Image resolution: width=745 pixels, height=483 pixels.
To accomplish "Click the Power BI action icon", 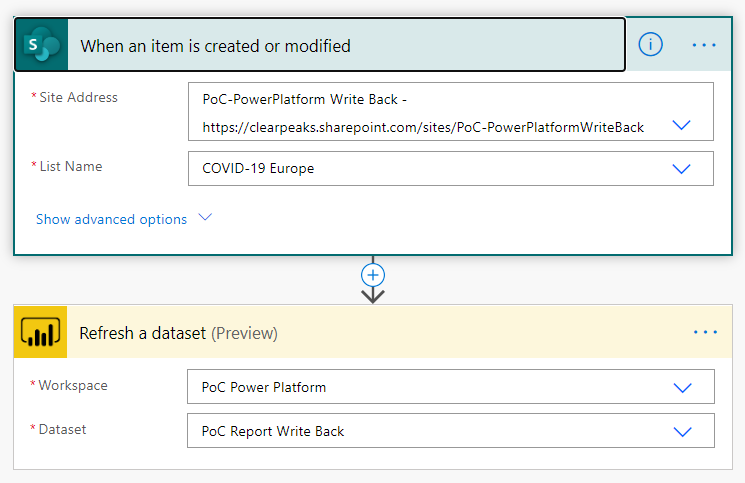I will pos(40,332).
